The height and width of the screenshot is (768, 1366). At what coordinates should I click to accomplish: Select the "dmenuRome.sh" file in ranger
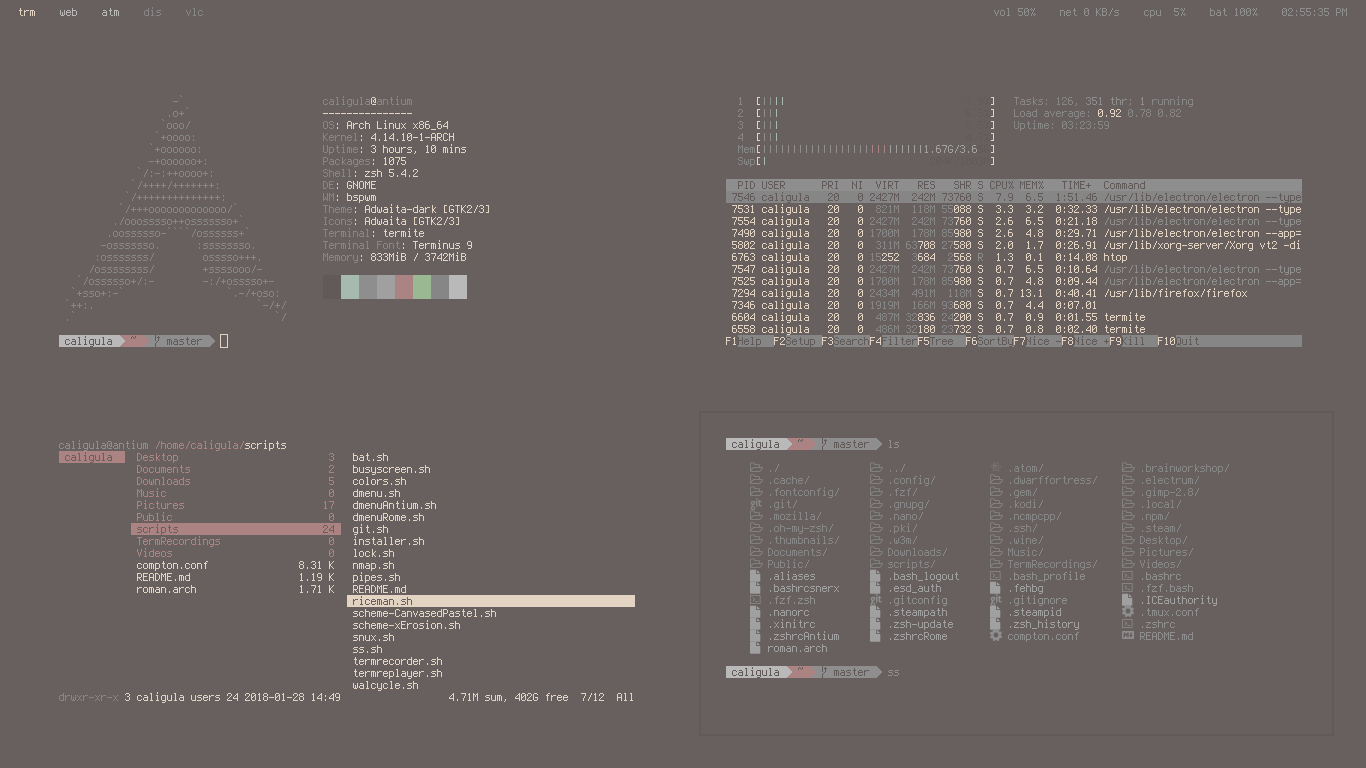pos(388,517)
